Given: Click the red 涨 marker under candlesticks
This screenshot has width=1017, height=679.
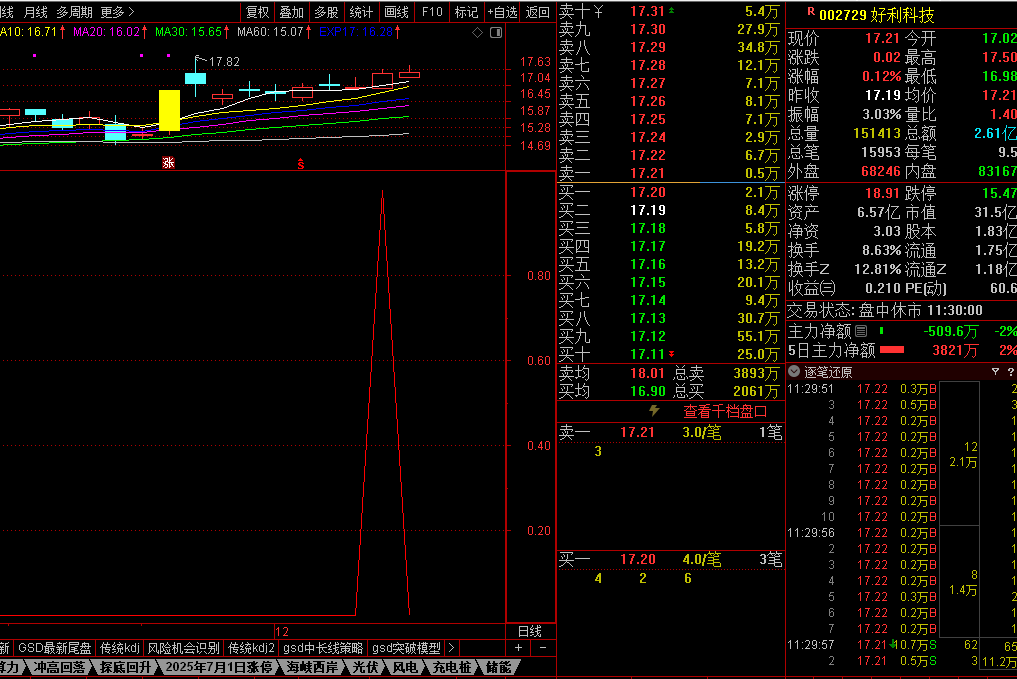Looking at the screenshot, I should coord(168,162).
